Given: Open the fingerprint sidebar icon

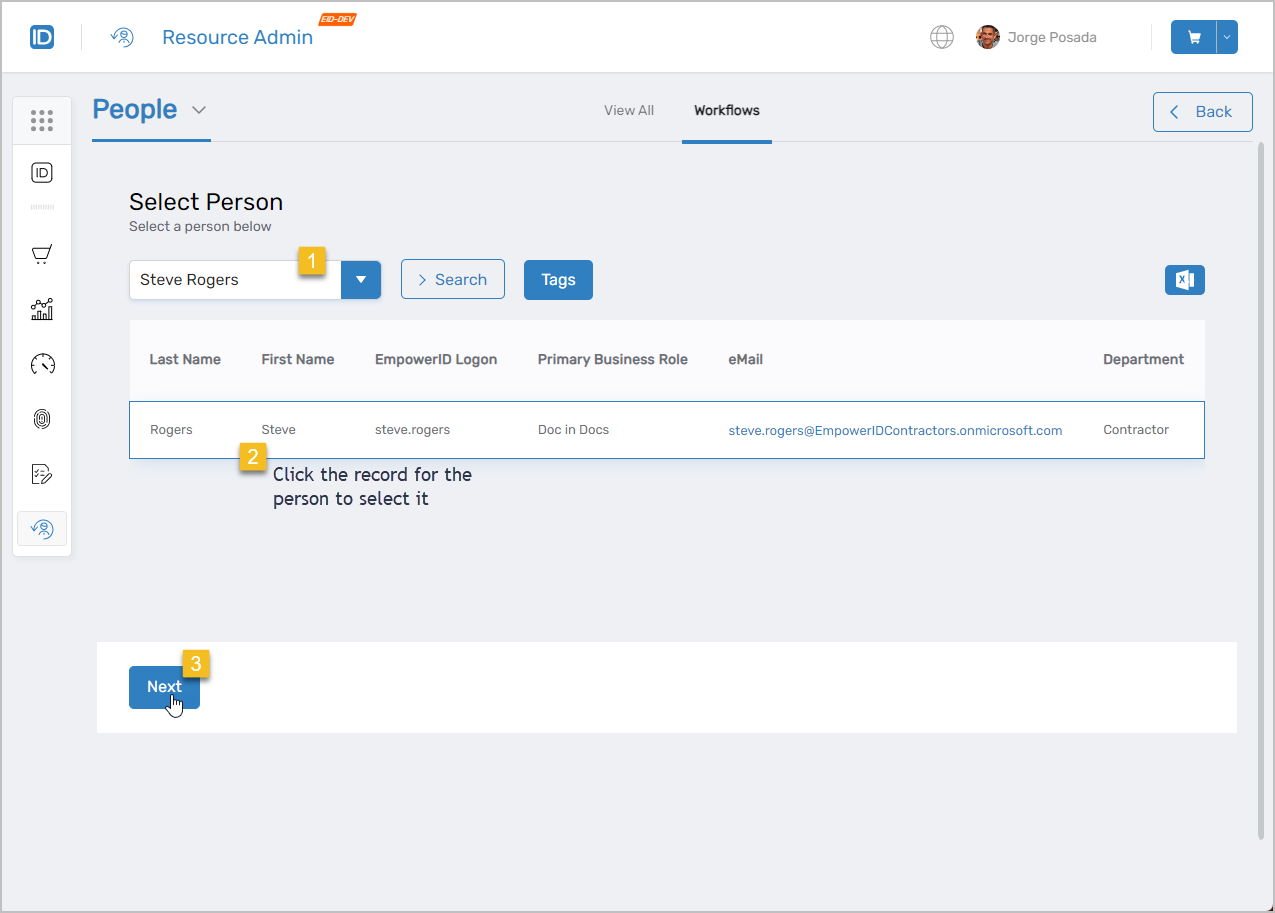Looking at the screenshot, I should 42,419.
